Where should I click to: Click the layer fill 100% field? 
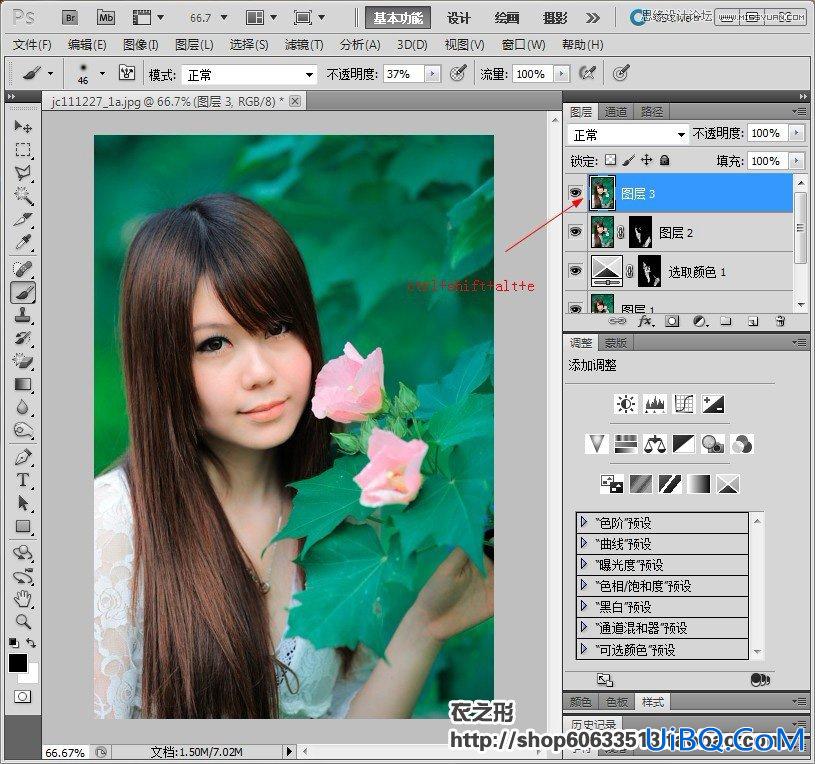pyautogui.click(x=768, y=161)
